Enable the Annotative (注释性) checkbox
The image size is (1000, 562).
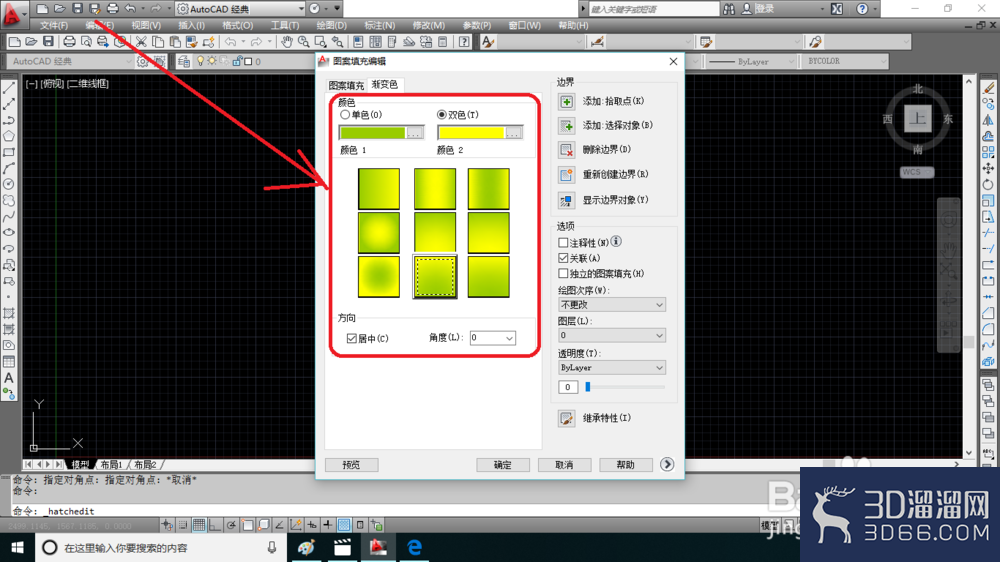(x=563, y=242)
